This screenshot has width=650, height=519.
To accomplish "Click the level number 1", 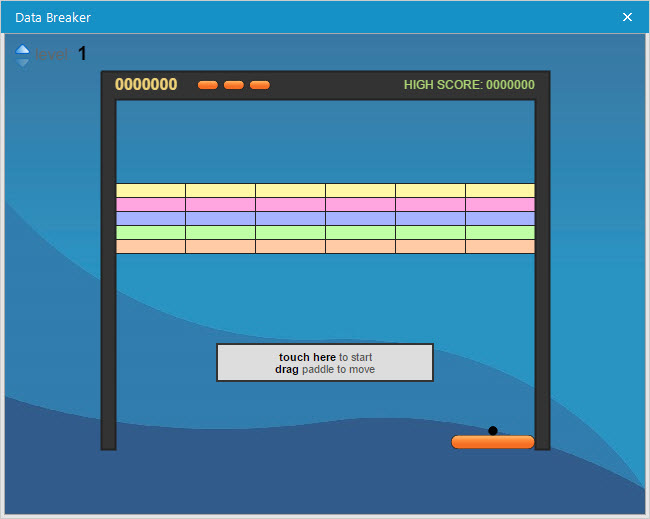I will (x=82, y=54).
